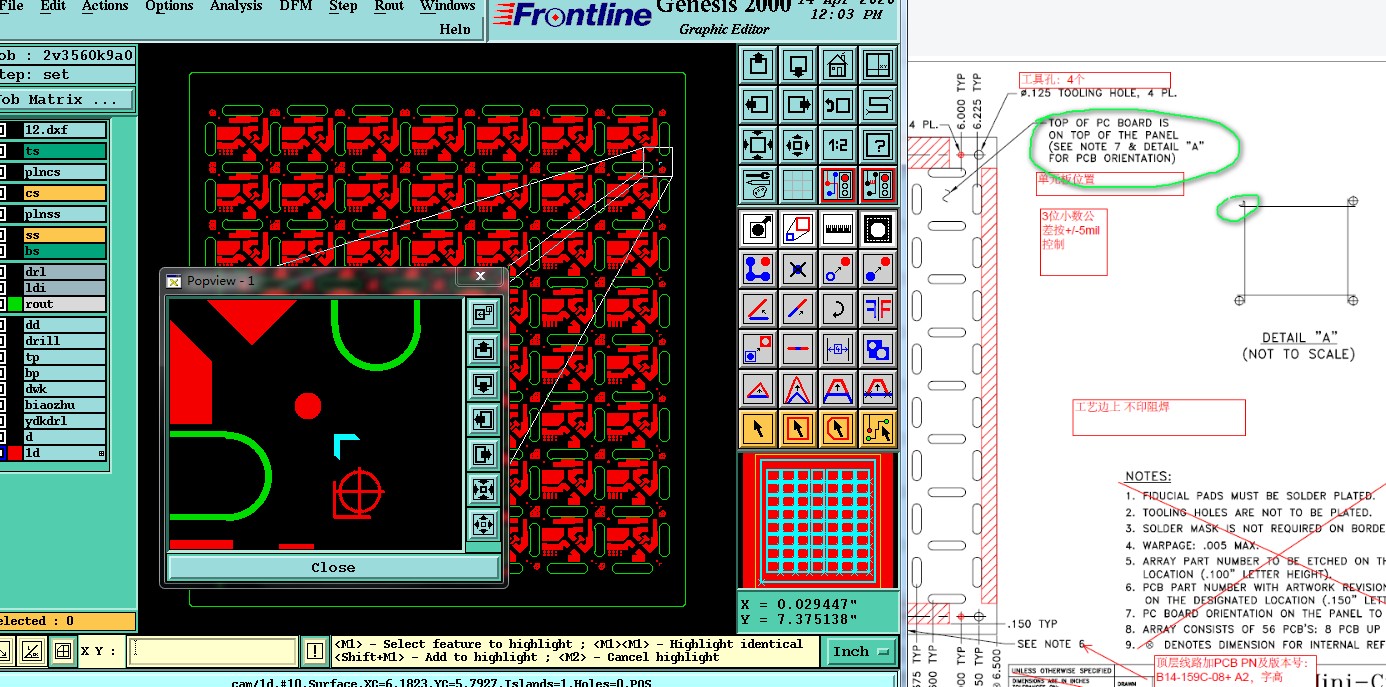Image resolution: width=1386 pixels, height=687 pixels.
Task: Click the zoom out shrink icon
Action: [798, 145]
